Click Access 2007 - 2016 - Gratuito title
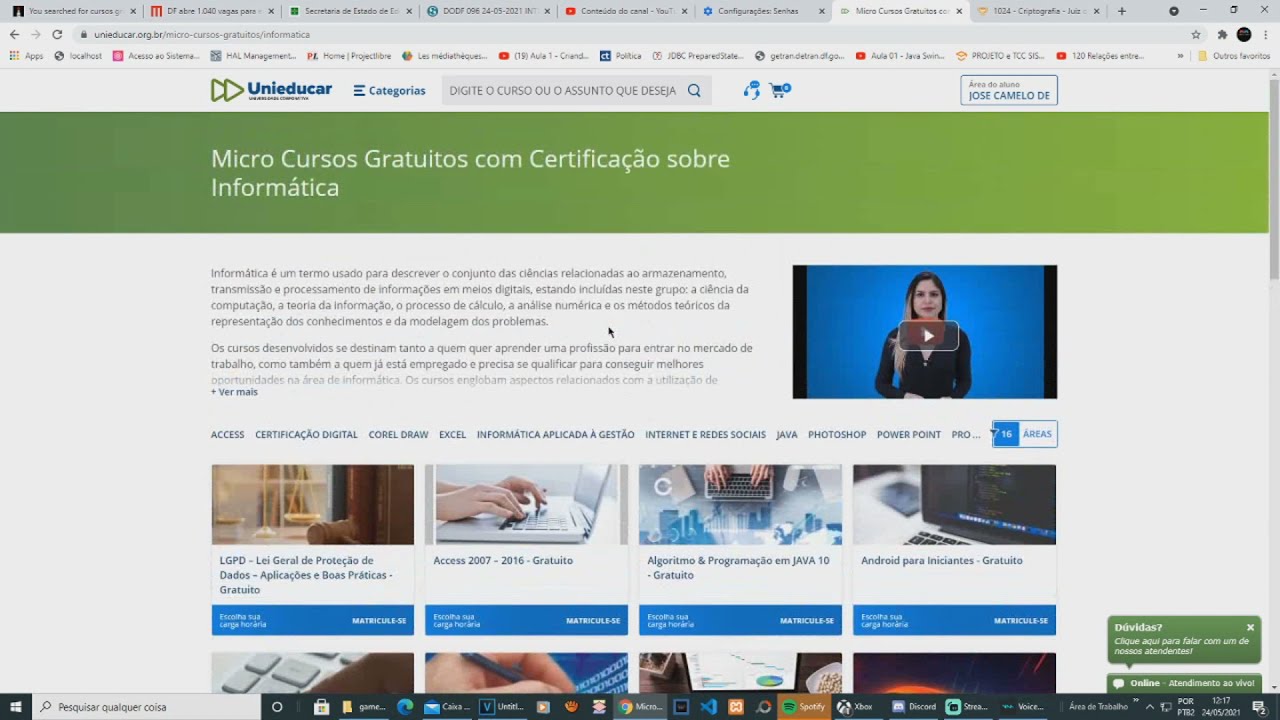 pyautogui.click(x=503, y=560)
